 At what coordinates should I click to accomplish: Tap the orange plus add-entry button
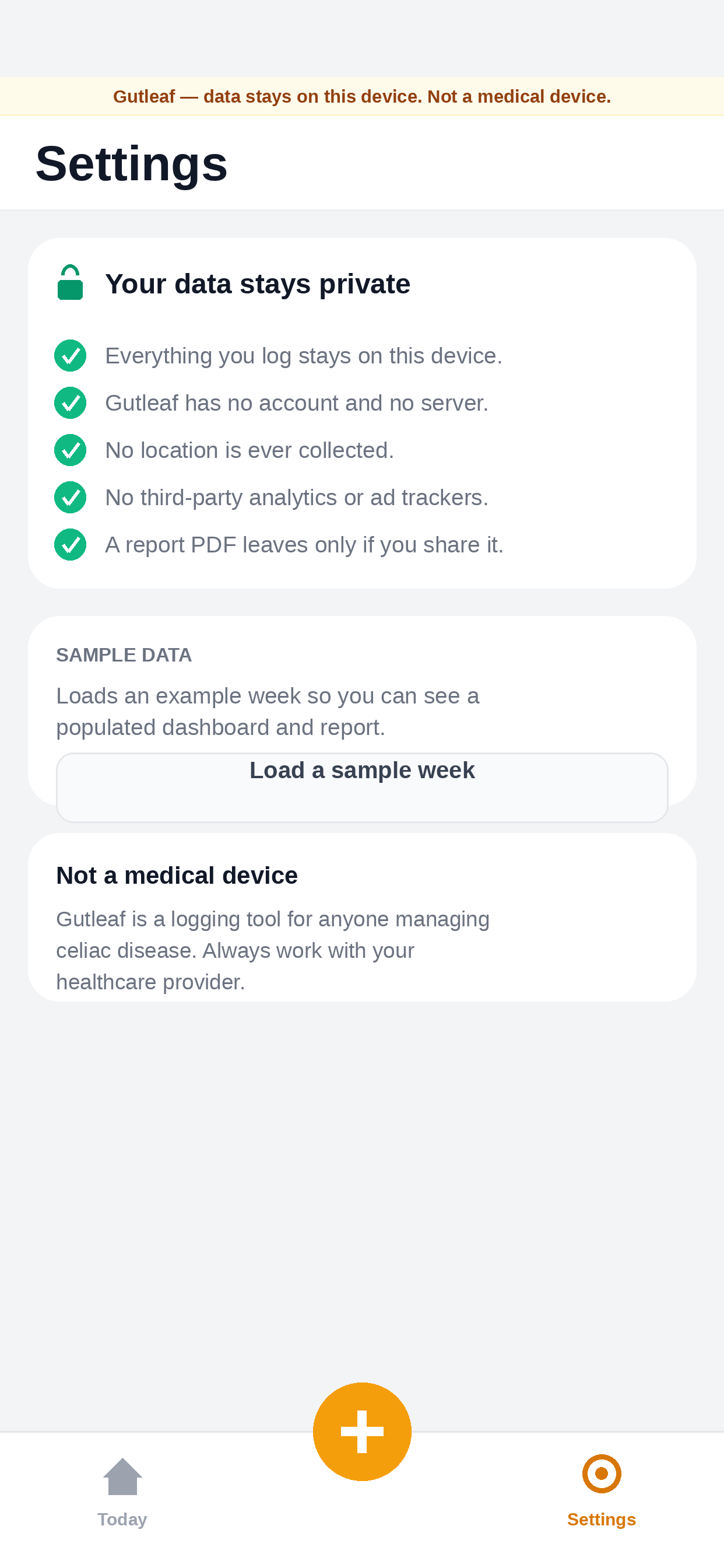[x=362, y=1431]
